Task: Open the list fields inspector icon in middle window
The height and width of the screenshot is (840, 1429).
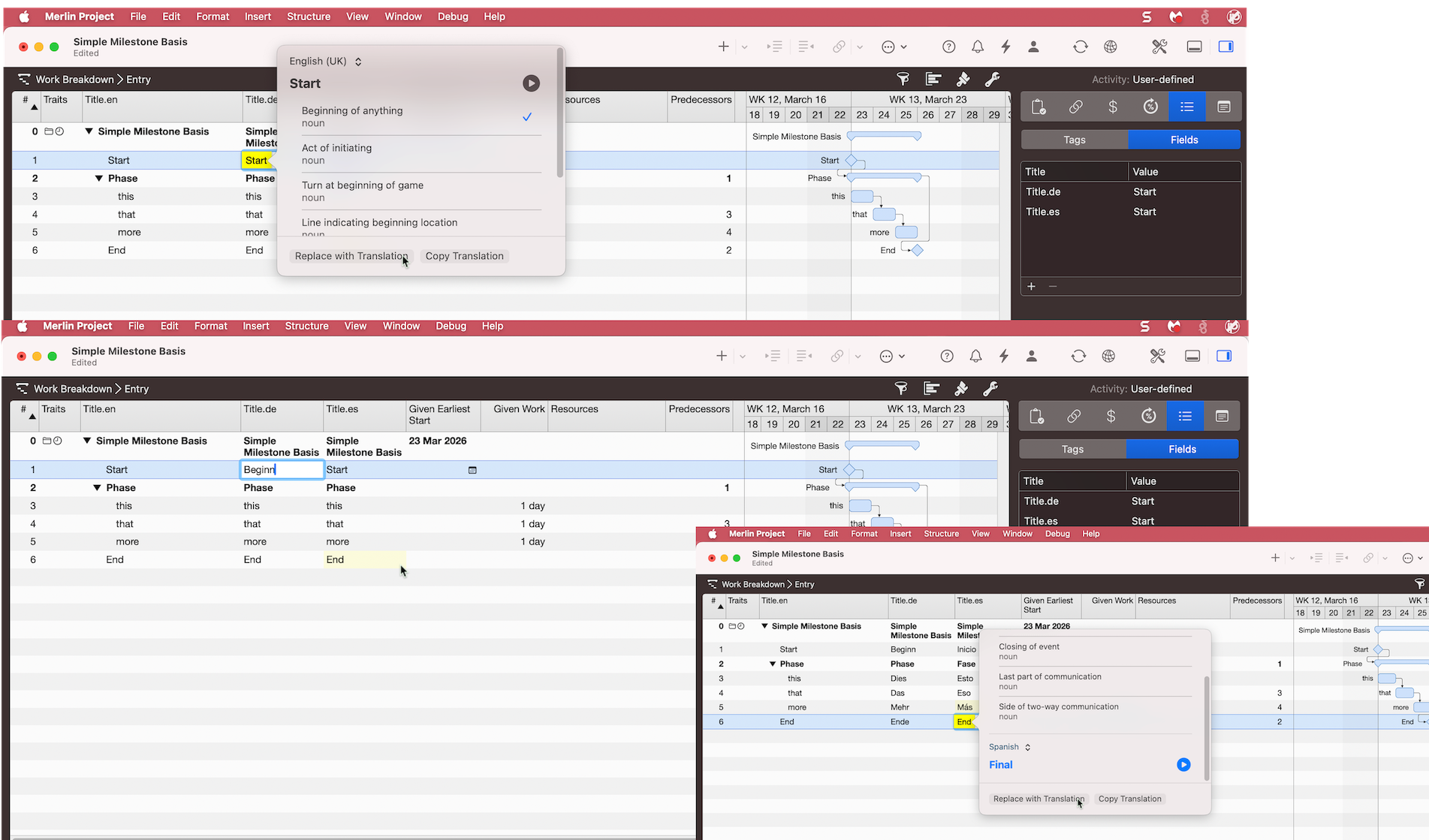Action: (1185, 416)
